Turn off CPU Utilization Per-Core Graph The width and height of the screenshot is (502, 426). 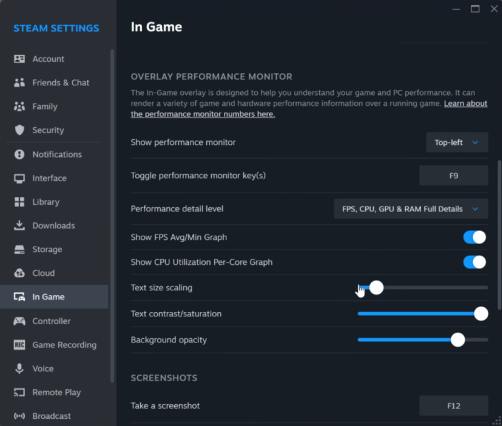474,262
